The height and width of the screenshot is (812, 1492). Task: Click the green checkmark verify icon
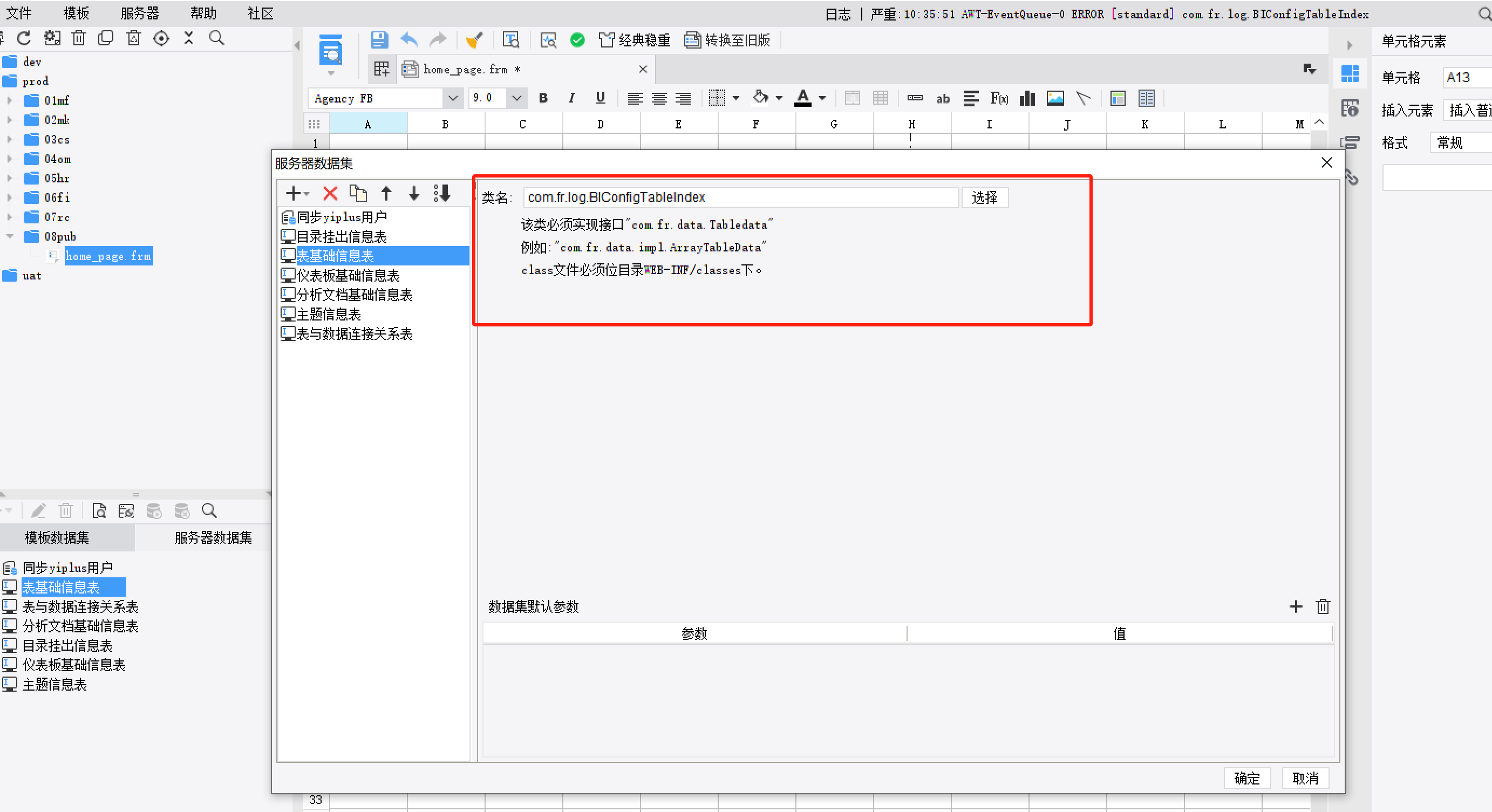[577, 40]
